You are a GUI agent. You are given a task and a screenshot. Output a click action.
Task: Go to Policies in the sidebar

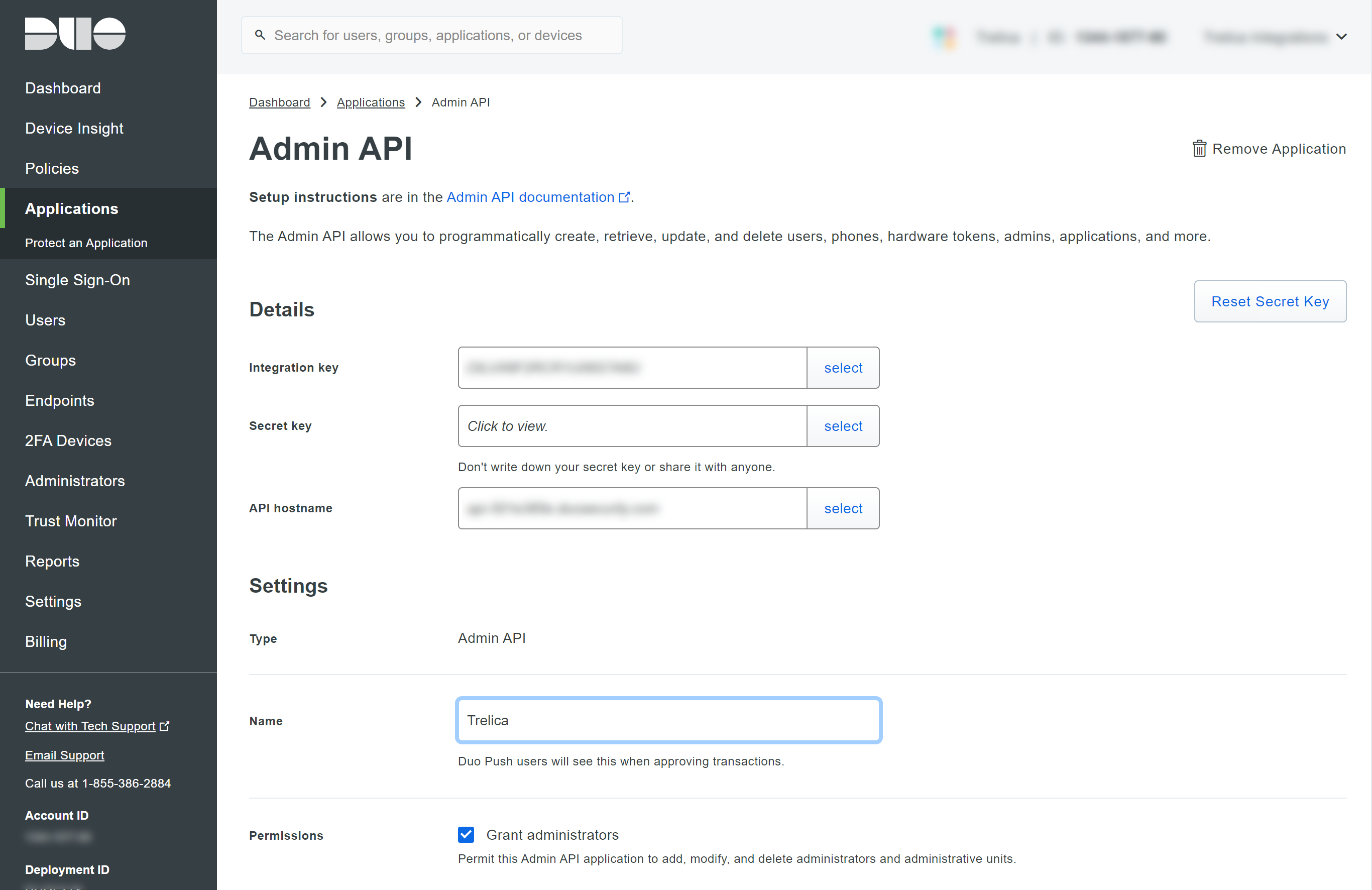coord(52,168)
